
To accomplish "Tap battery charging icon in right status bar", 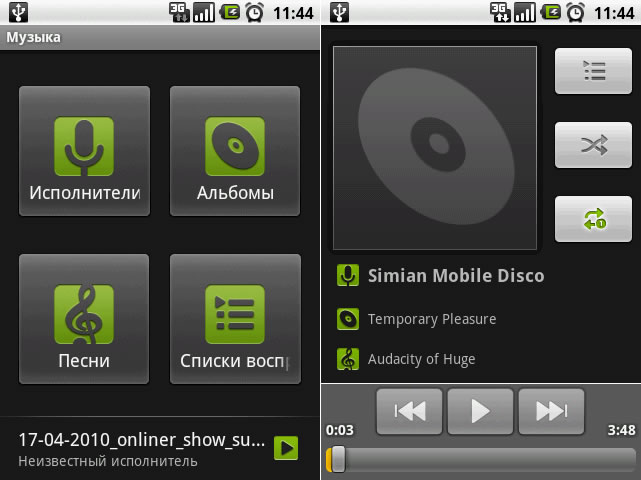I will click(x=551, y=13).
